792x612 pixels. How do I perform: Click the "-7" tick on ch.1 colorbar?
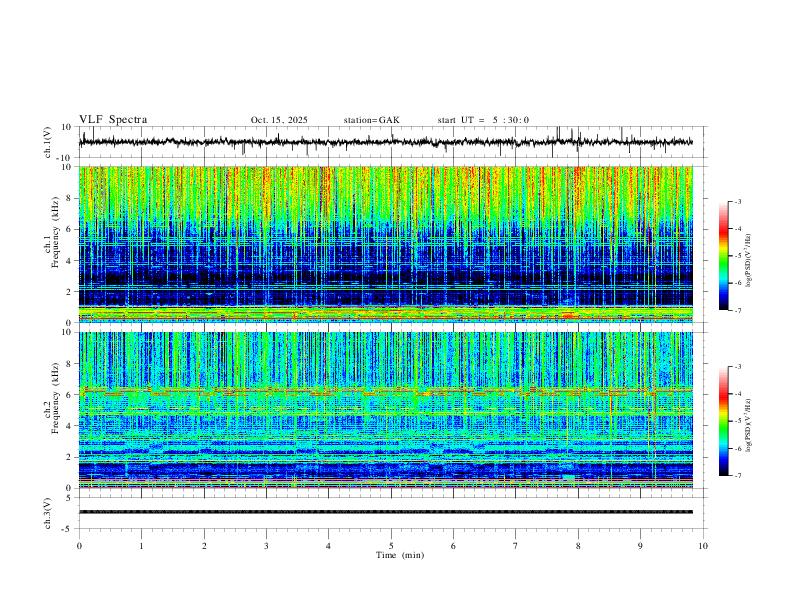pyautogui.click(x=737, y=311)
